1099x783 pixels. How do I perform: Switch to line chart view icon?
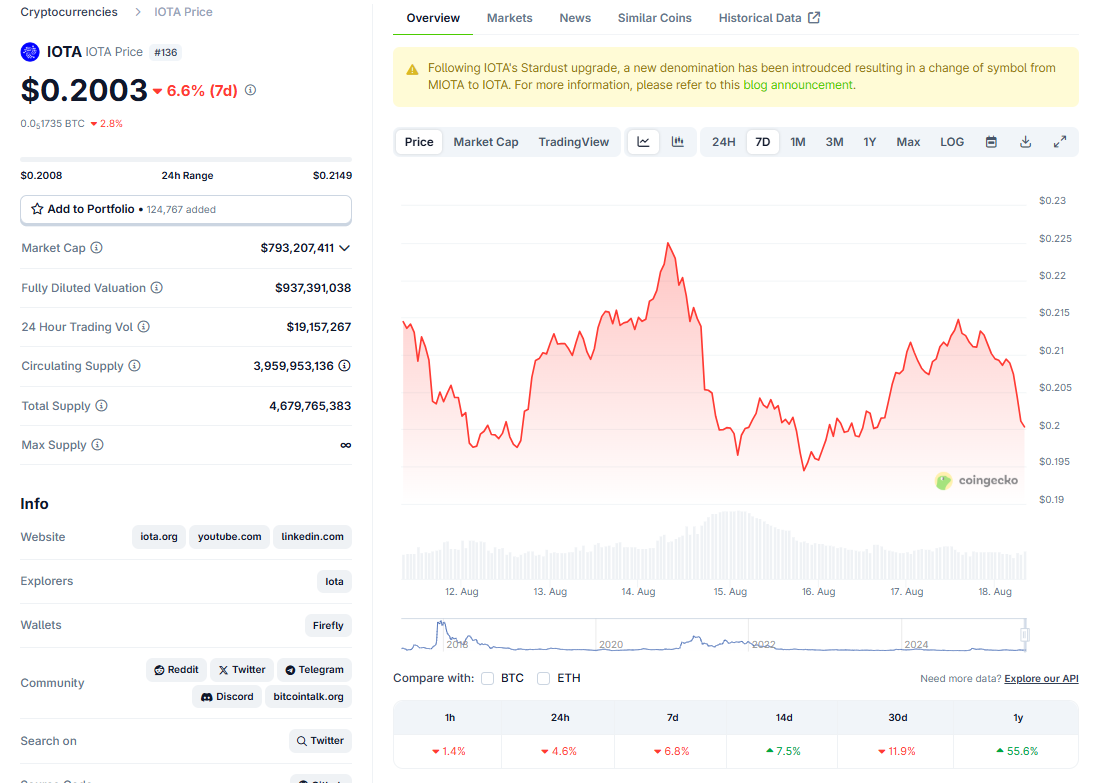coord(643,142)
